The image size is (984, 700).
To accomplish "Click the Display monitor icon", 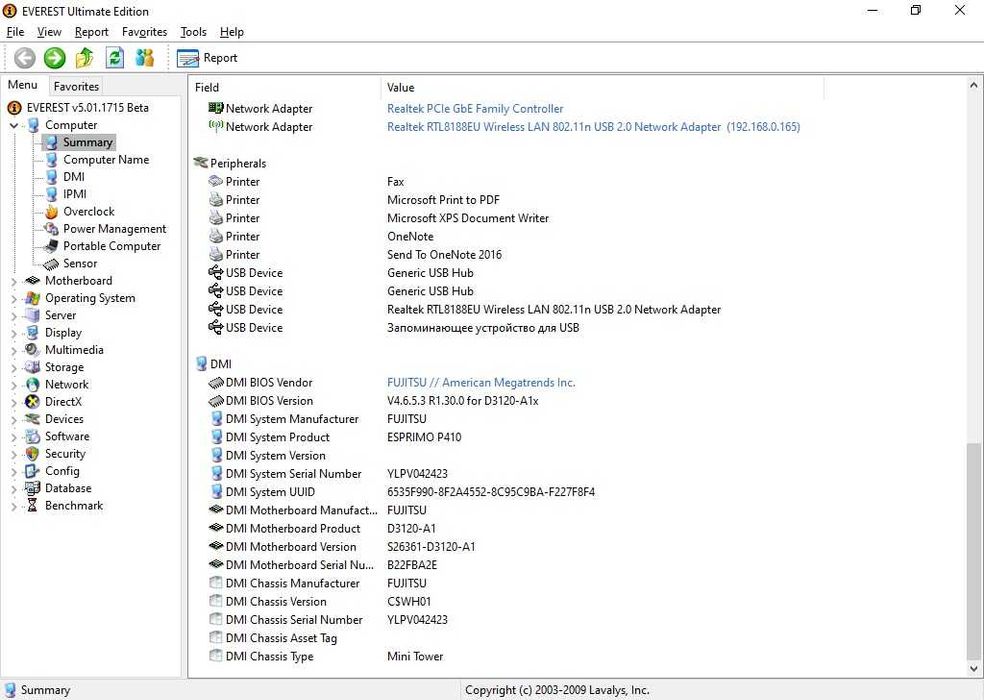I will click(x=33, y=333).
